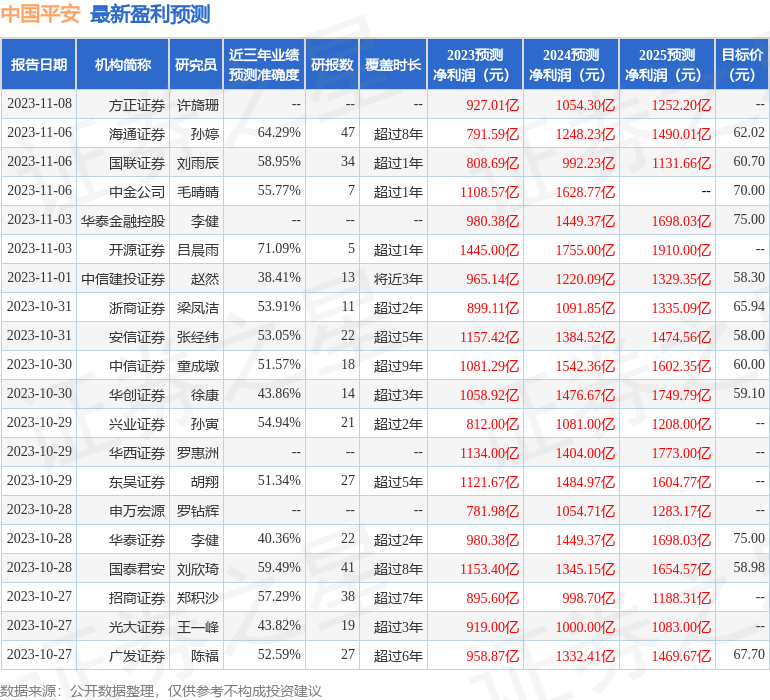
Task: Click the 研究员 column header
Action: click(x=196, y=64)
